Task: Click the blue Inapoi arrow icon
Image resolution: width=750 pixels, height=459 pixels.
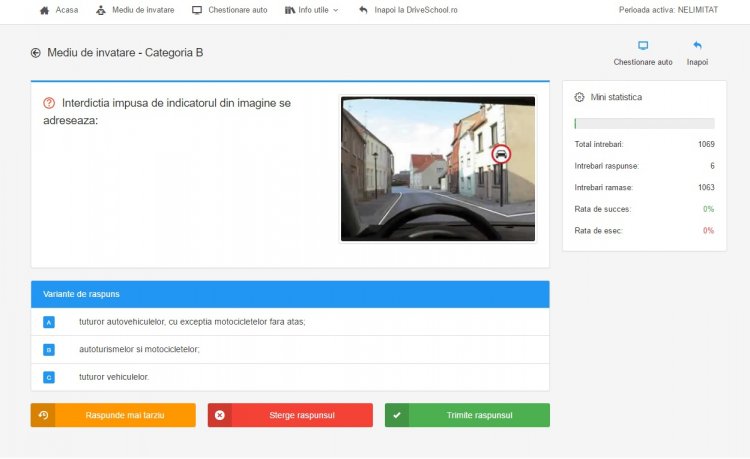Action: [x=697, y=45]
